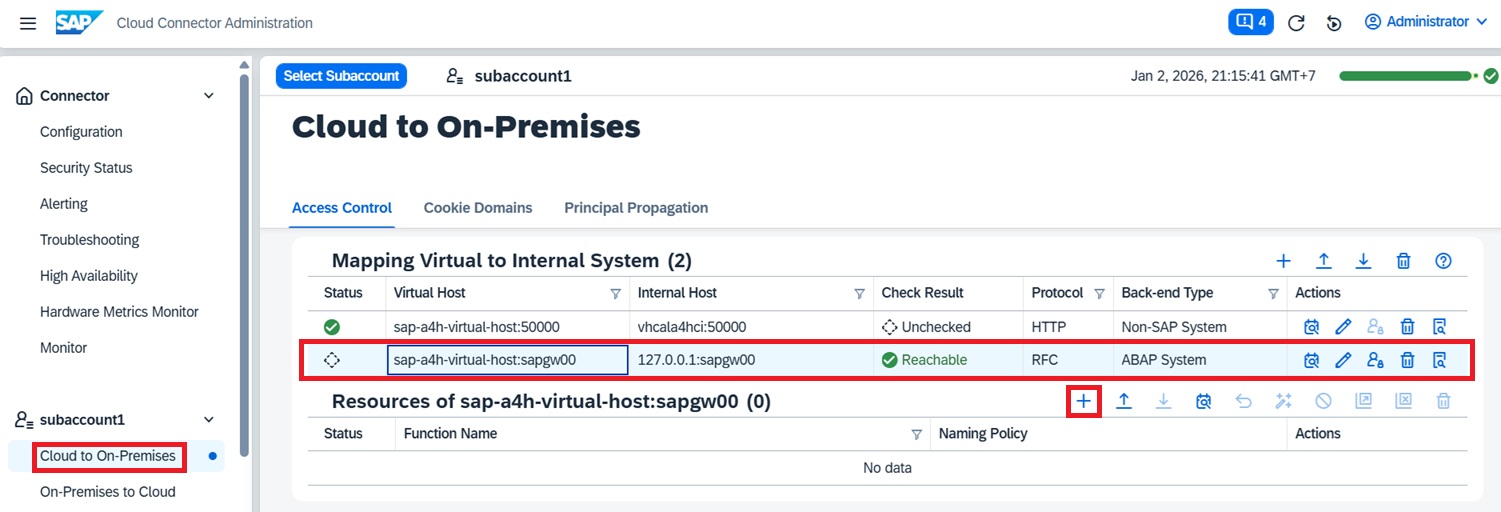Open Security Status in the sidebar

(x=86, y=168)
